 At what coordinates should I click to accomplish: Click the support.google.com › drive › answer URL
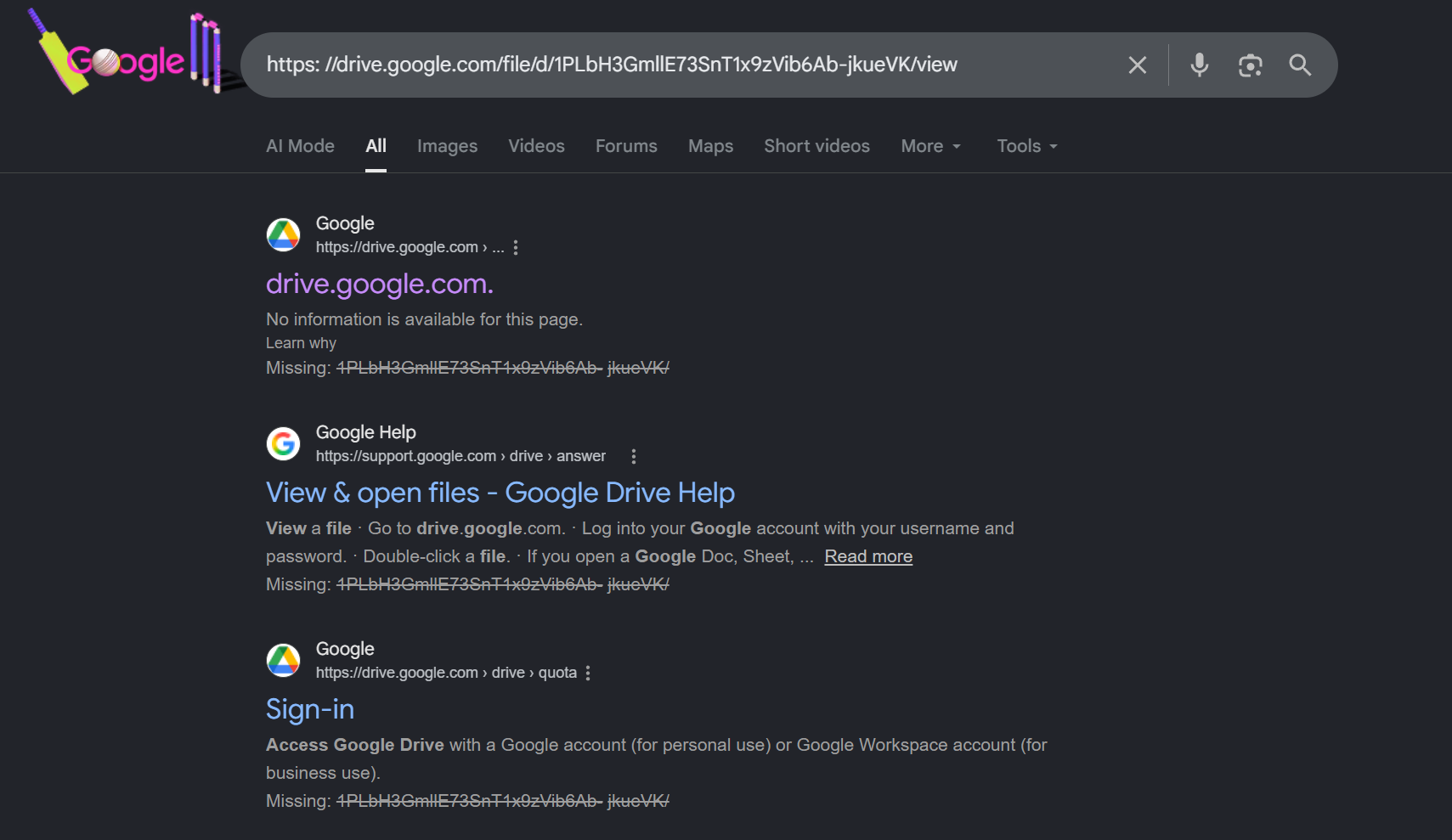pyautogui.click(x=460, y=456)
